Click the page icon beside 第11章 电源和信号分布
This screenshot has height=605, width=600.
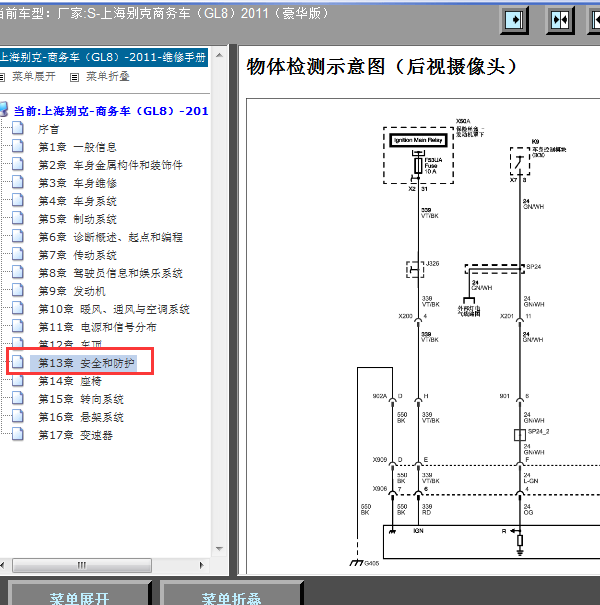18,326
